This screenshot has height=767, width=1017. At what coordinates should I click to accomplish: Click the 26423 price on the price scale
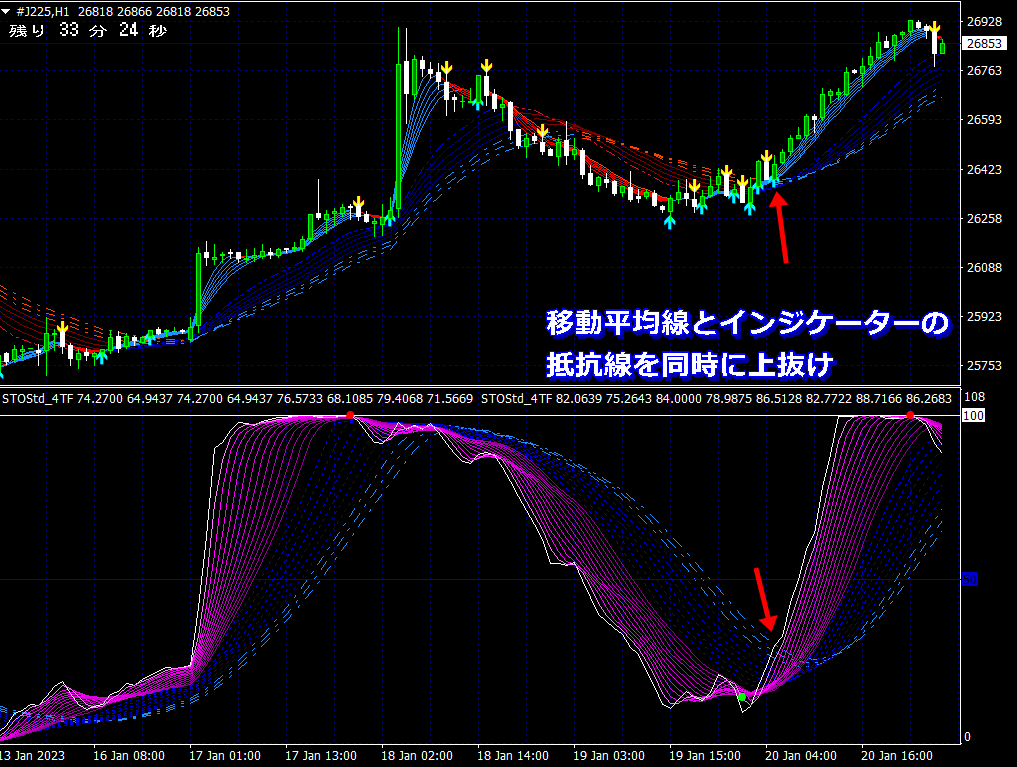[x=984, y=169]
